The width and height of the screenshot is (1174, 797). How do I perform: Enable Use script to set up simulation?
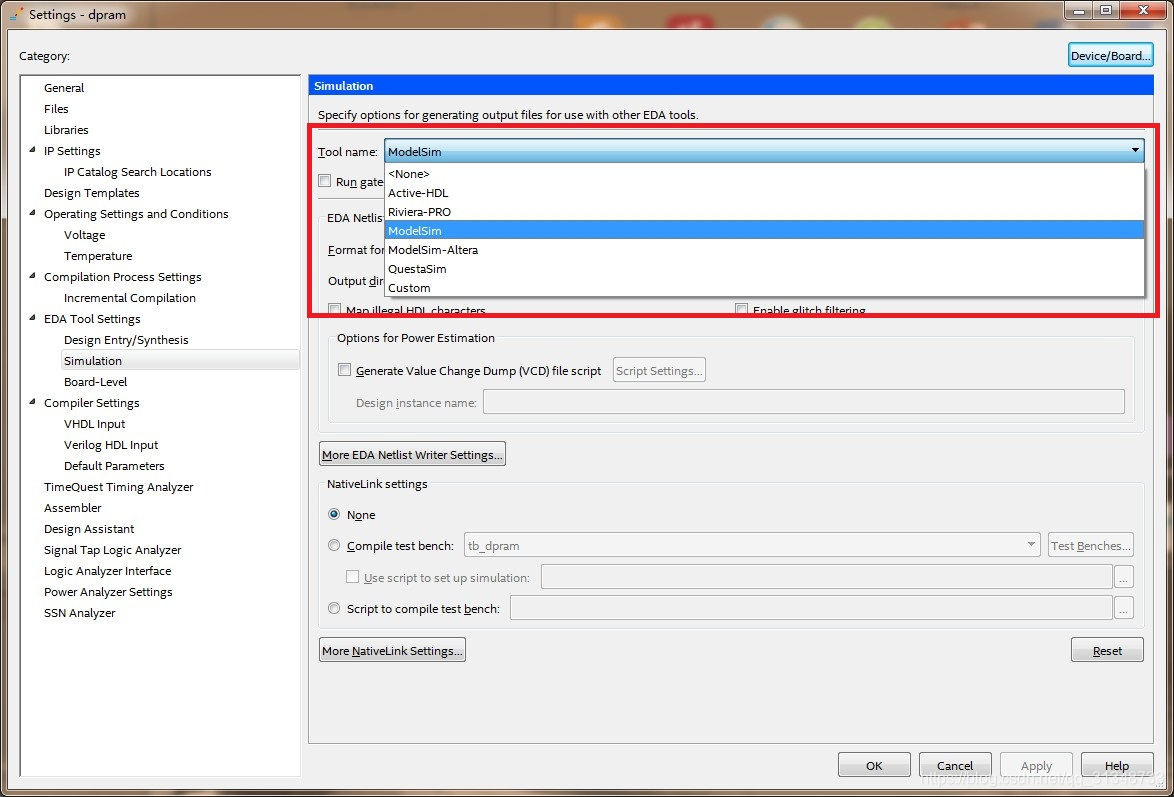[352, 577]
